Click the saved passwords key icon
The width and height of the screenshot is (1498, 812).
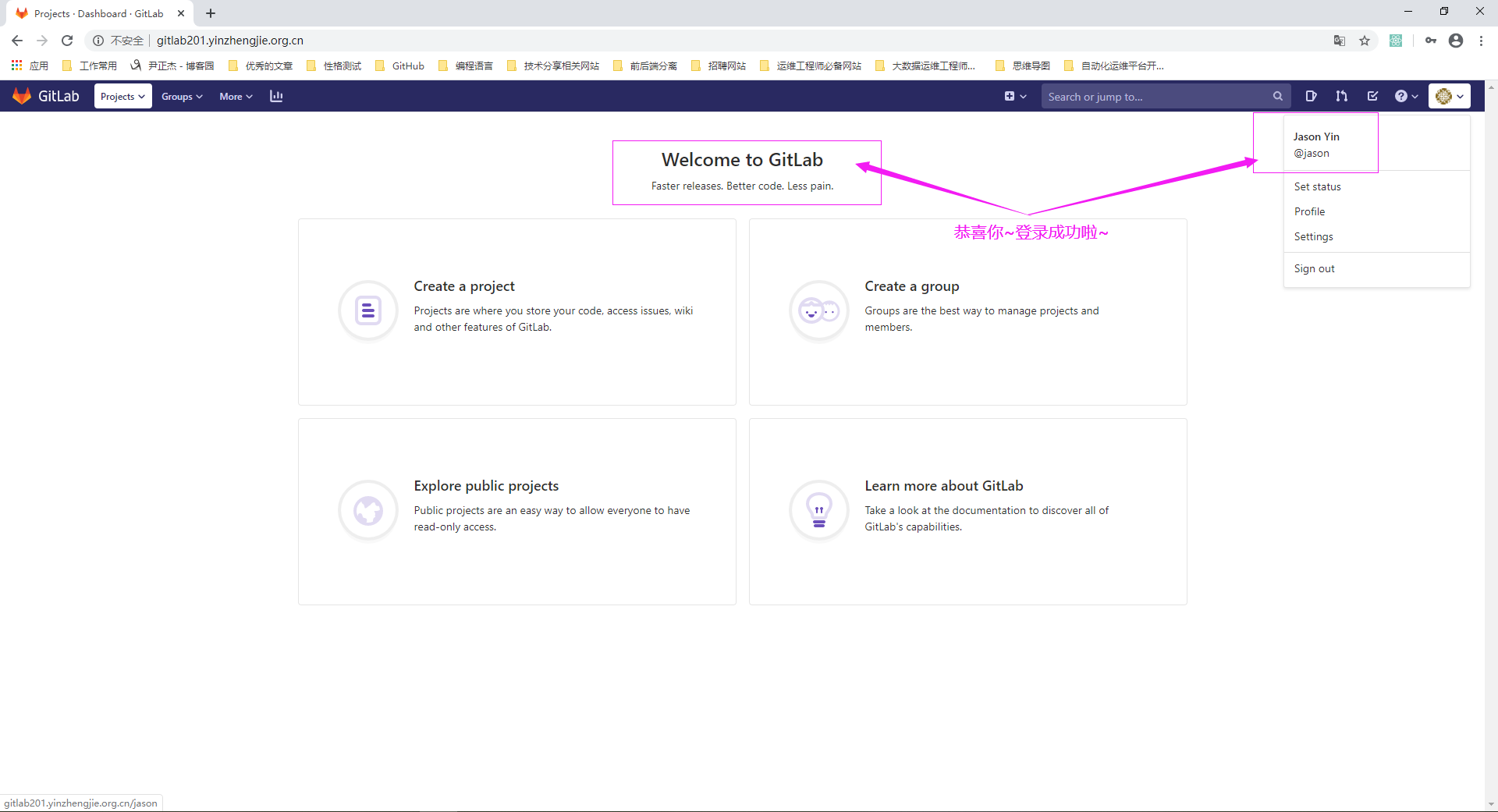coord(1431,41)
